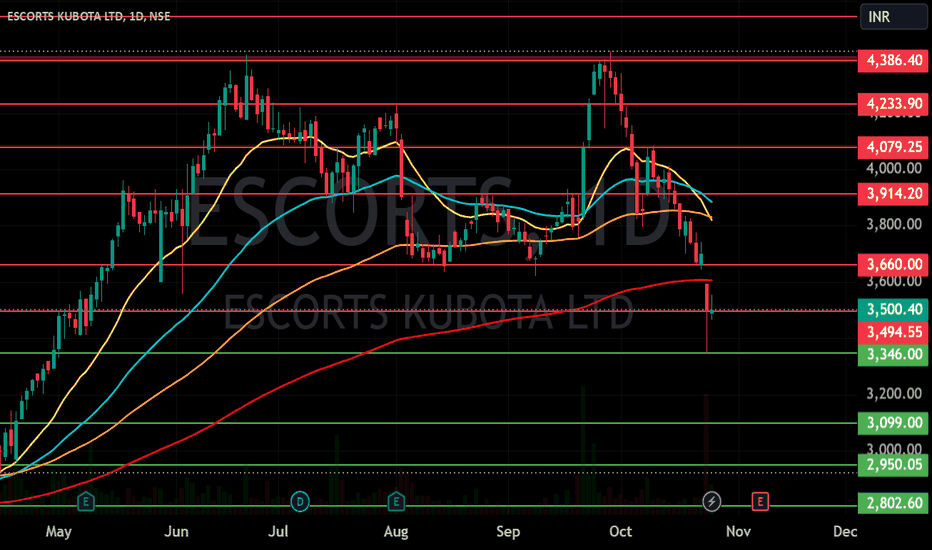The image size is (932, 550).
Task: Click the 3,494.55 red price label
Action: [x=893, y=332]
